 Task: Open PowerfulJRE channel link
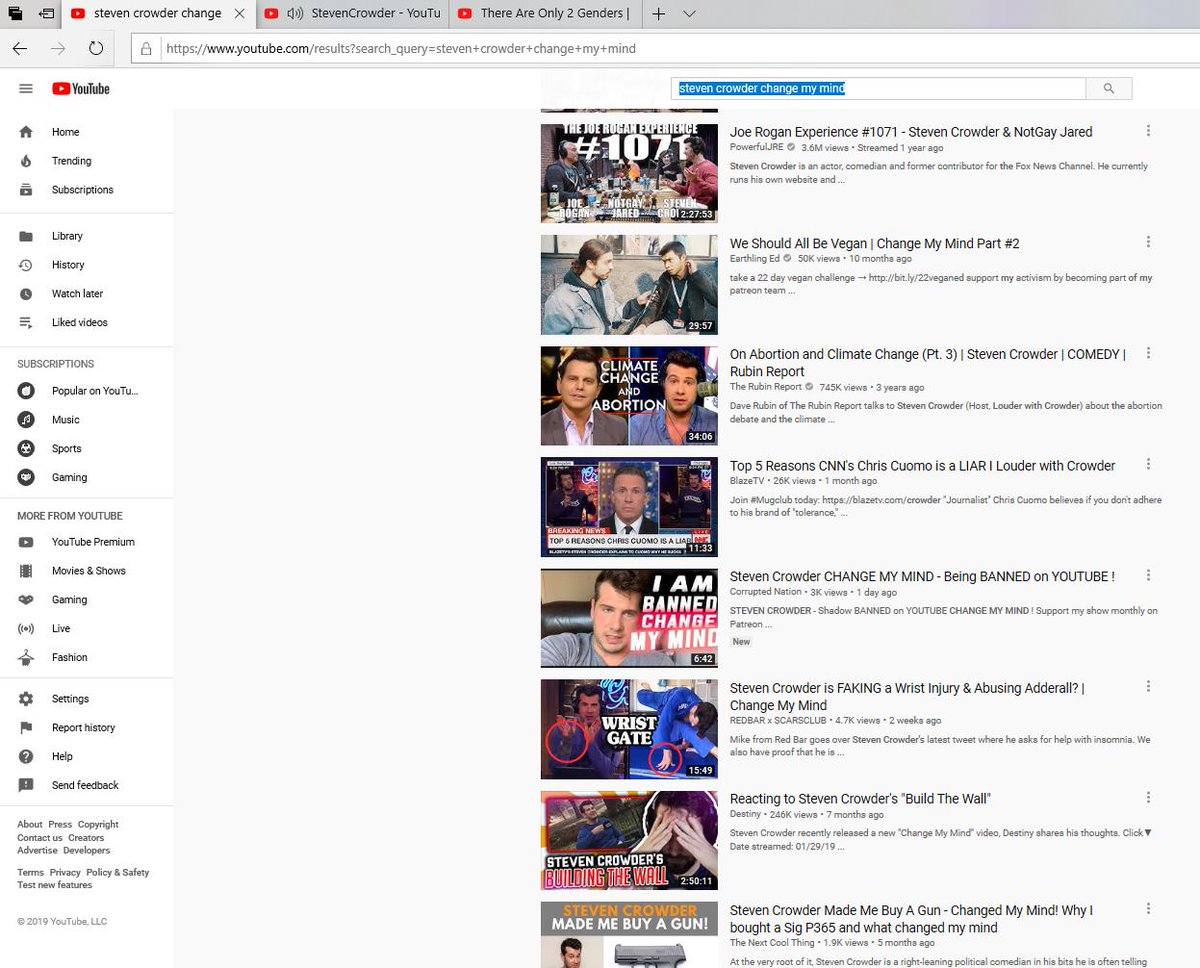(x=757, y=148)
